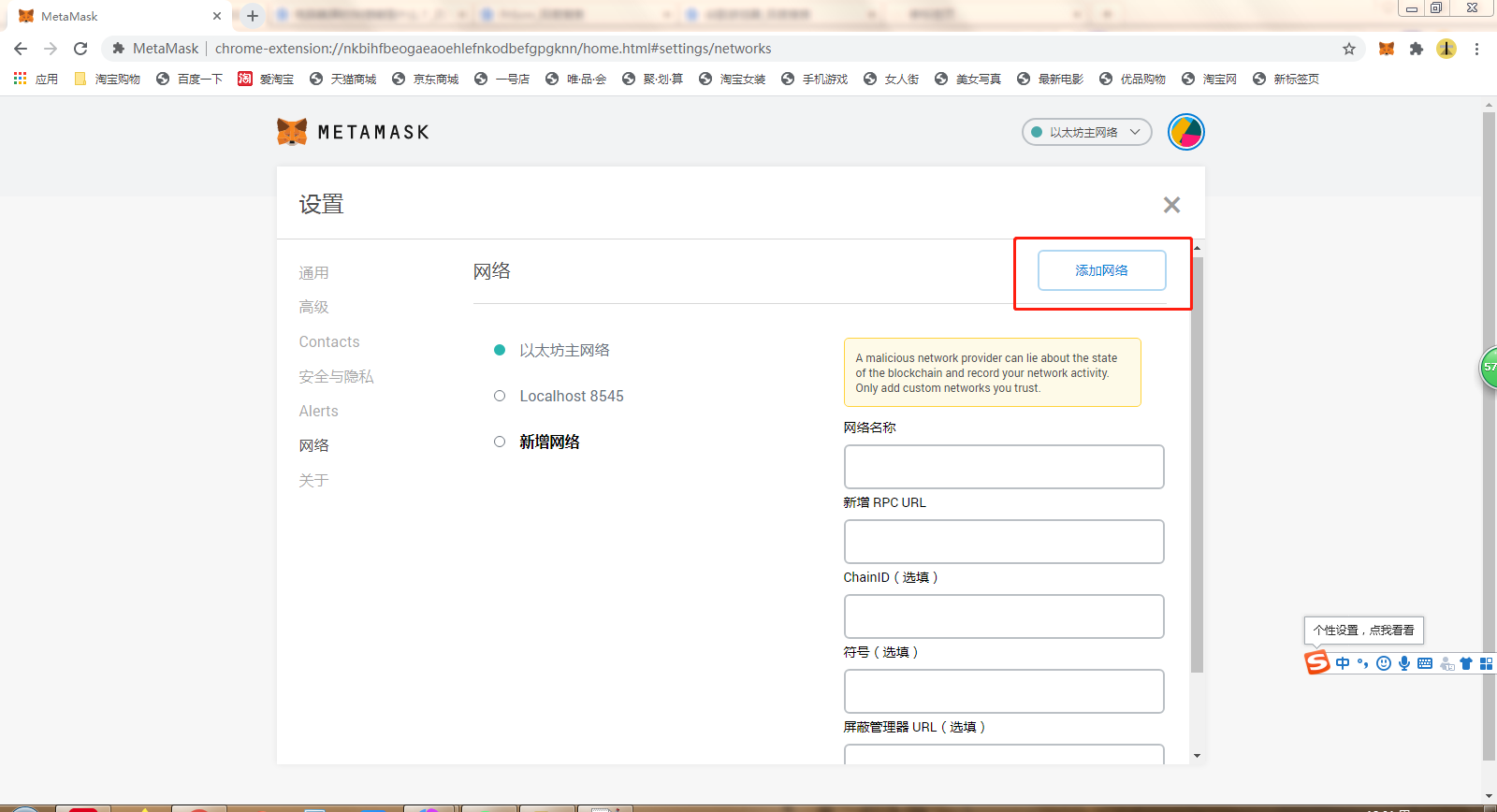Focus the 符号 input field
The height and width of the screenshot is (812, 1497).
pos(1004,691)
